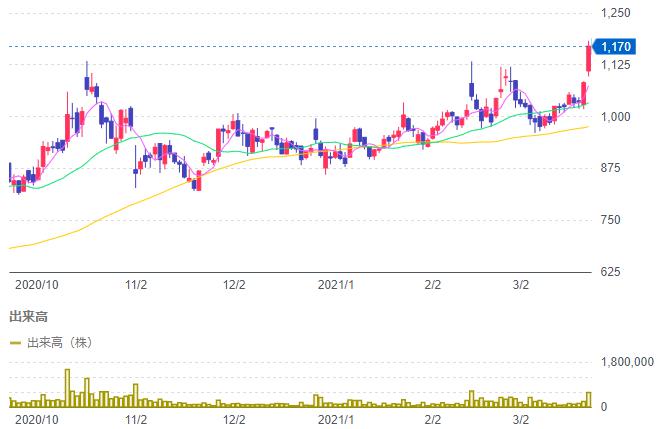Click the 625 price axis value
This screenshot has width=667, height=429.
[x=610, y=271]
